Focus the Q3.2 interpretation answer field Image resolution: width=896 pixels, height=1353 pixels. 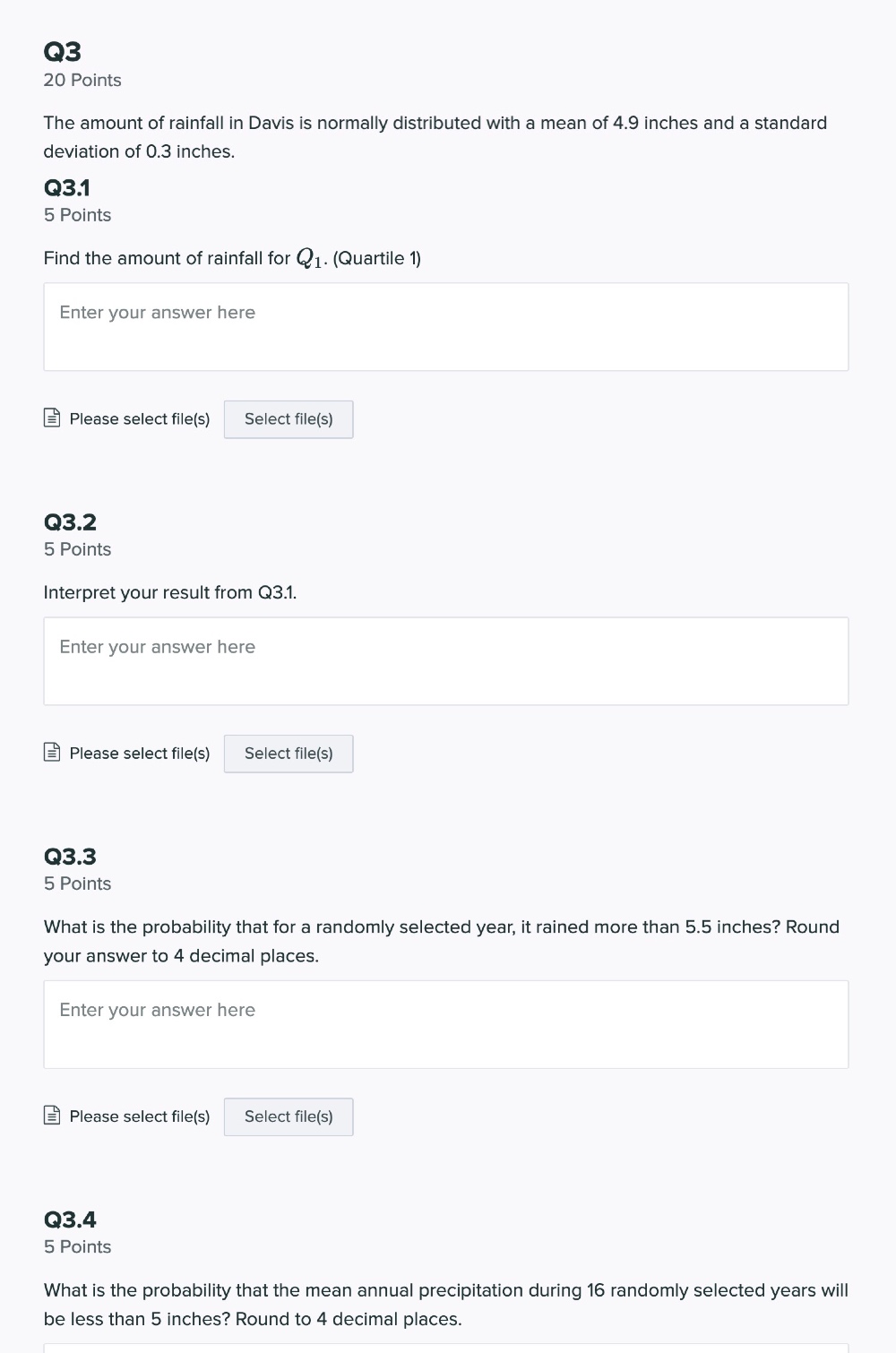coord(446,661)
